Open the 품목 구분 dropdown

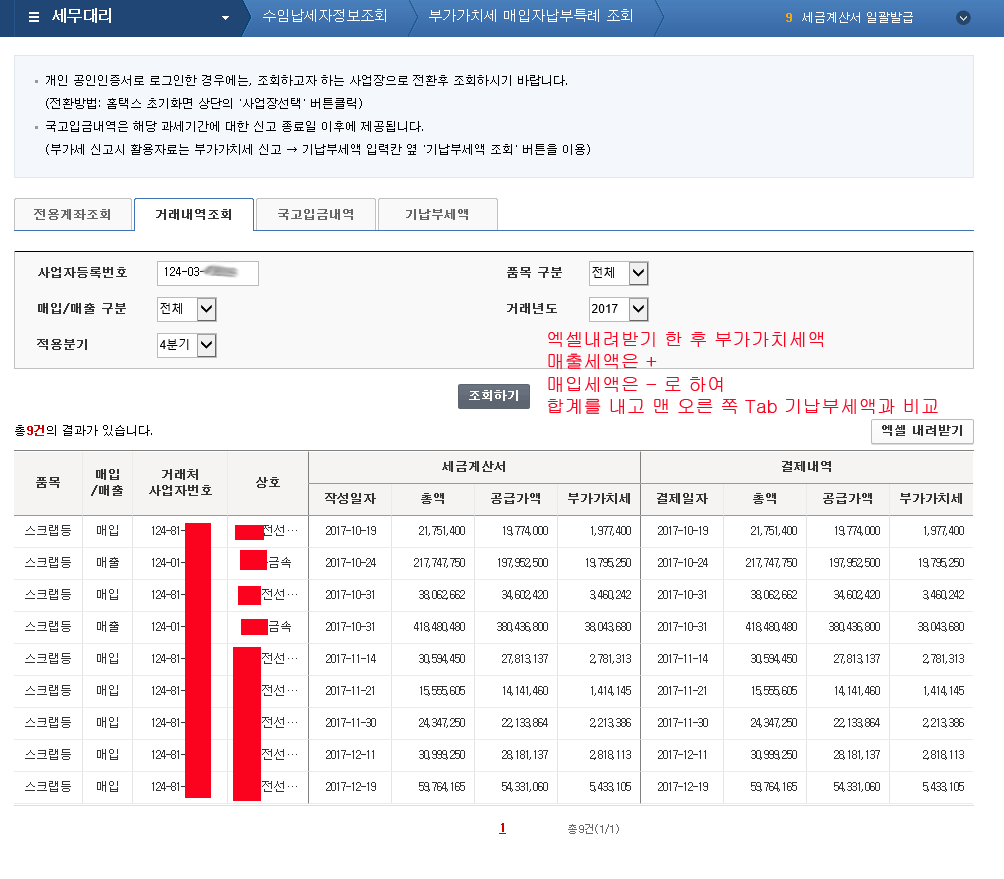click(x=618, y=273)
